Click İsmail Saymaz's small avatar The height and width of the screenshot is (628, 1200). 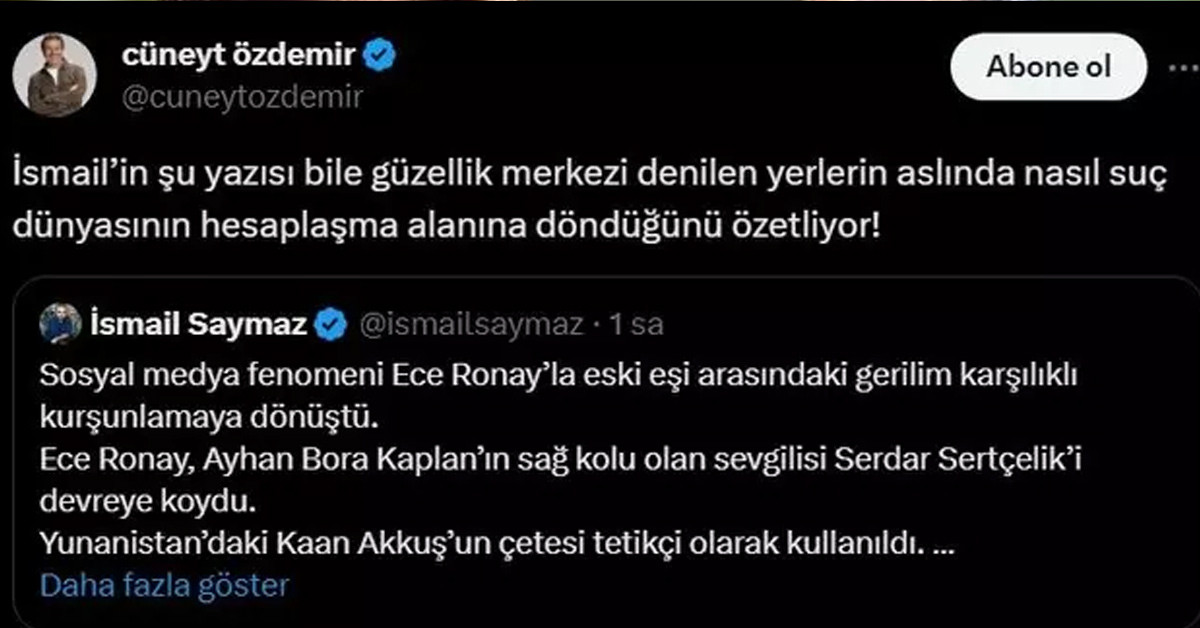pos(60,324)
